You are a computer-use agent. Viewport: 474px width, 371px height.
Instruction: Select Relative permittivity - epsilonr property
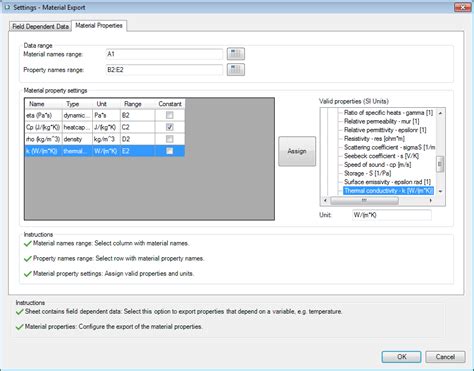[385, 130]
